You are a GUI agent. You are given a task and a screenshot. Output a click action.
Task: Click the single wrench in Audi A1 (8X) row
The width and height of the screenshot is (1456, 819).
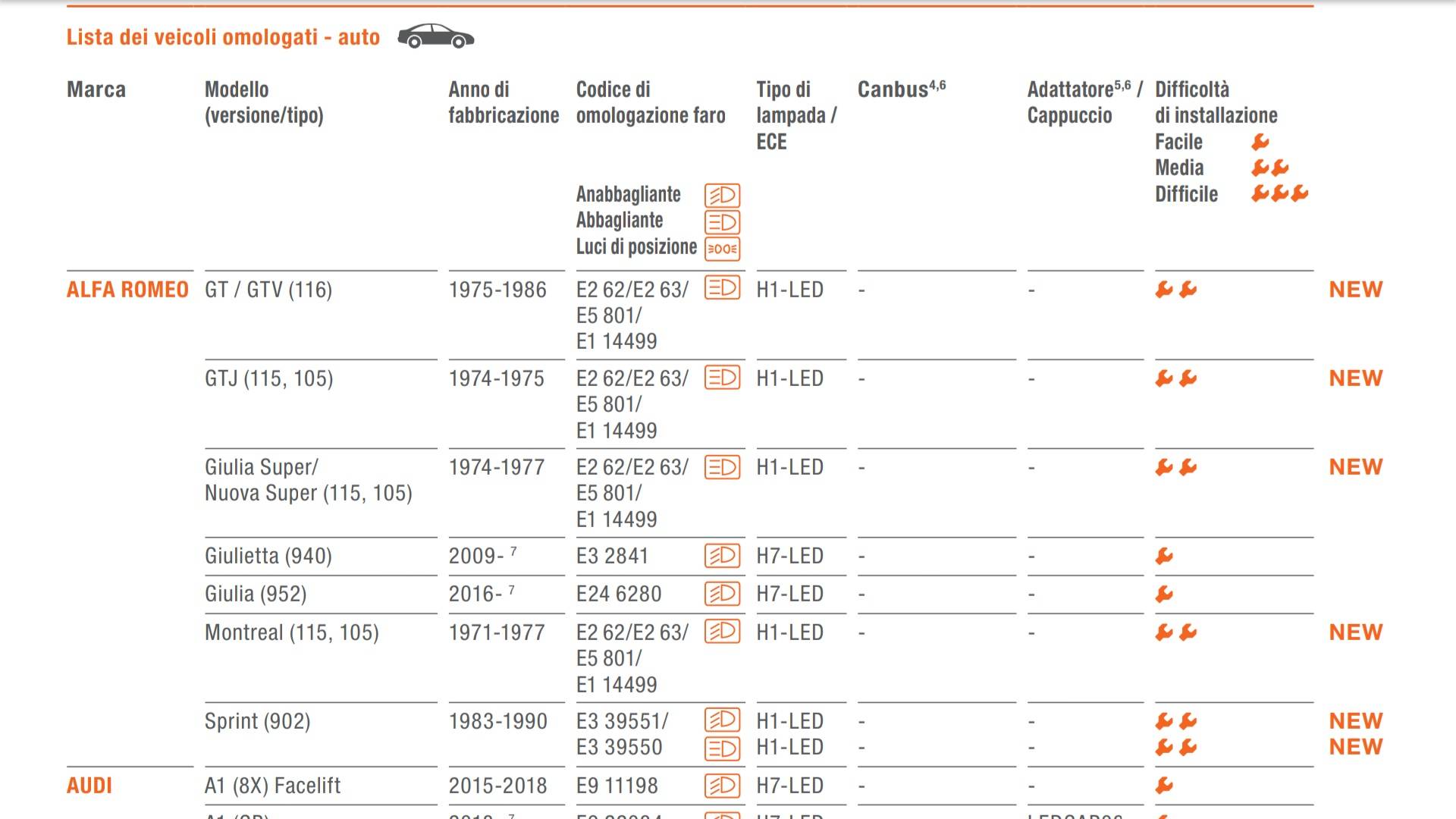[x=1164, y=786]
